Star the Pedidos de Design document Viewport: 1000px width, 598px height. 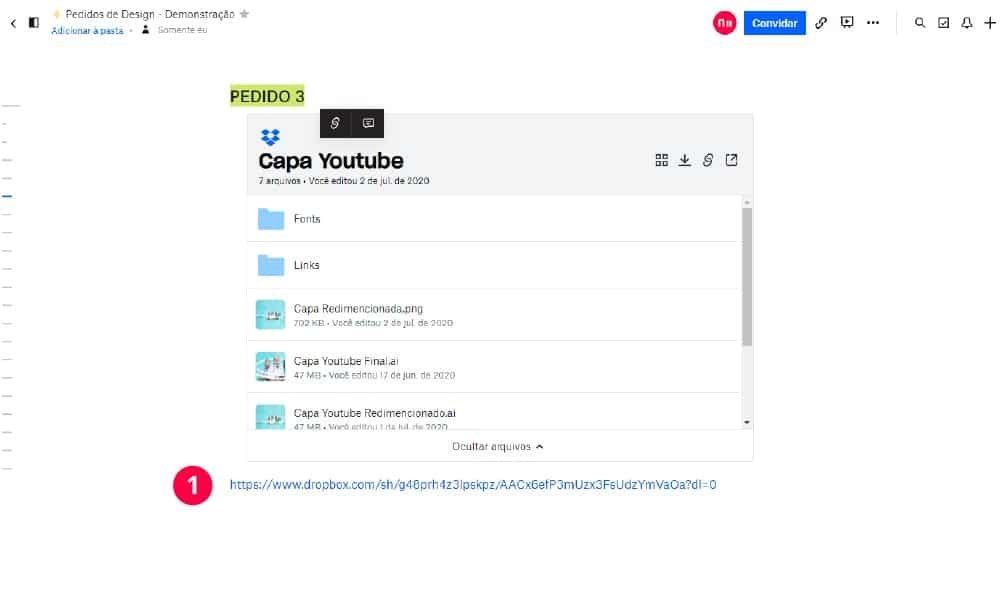click(245, 14)
